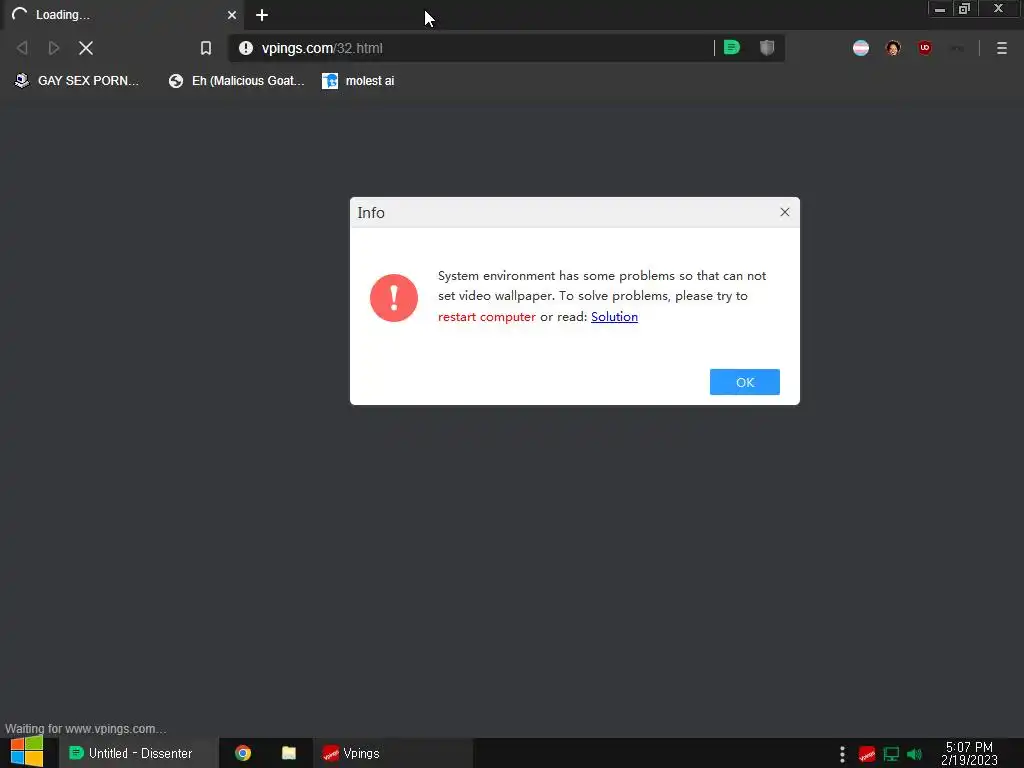
Task: Select the Loading… tab
Action: click(124, 14)
